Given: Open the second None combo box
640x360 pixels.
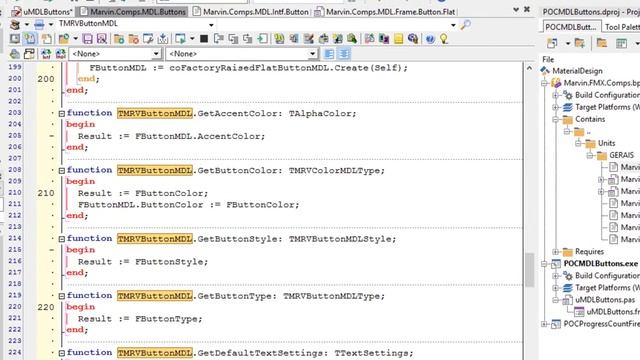Looking at the screenshot, I should pyautogui.click(x=312, y=54).
